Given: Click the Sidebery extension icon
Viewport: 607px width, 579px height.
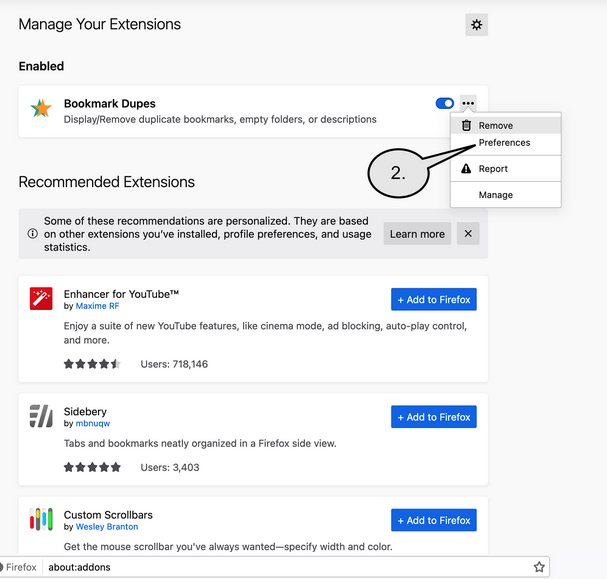Looking at the screenshot, I should (41, 416).
